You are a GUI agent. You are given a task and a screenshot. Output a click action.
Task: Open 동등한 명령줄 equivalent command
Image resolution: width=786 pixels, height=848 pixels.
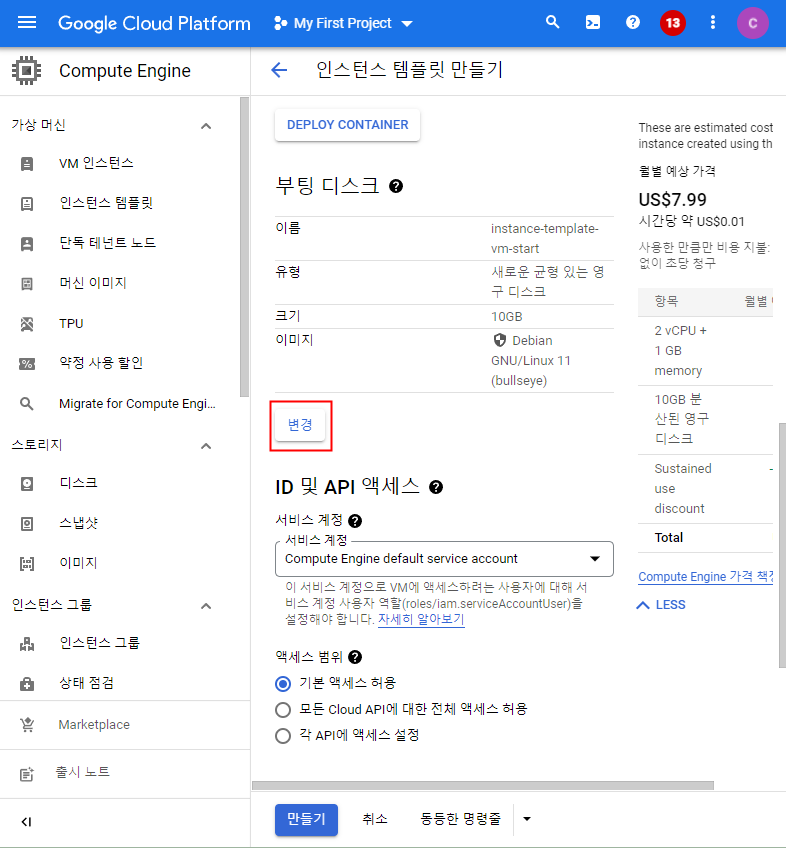pyautogui.click(x=461, y=819)
